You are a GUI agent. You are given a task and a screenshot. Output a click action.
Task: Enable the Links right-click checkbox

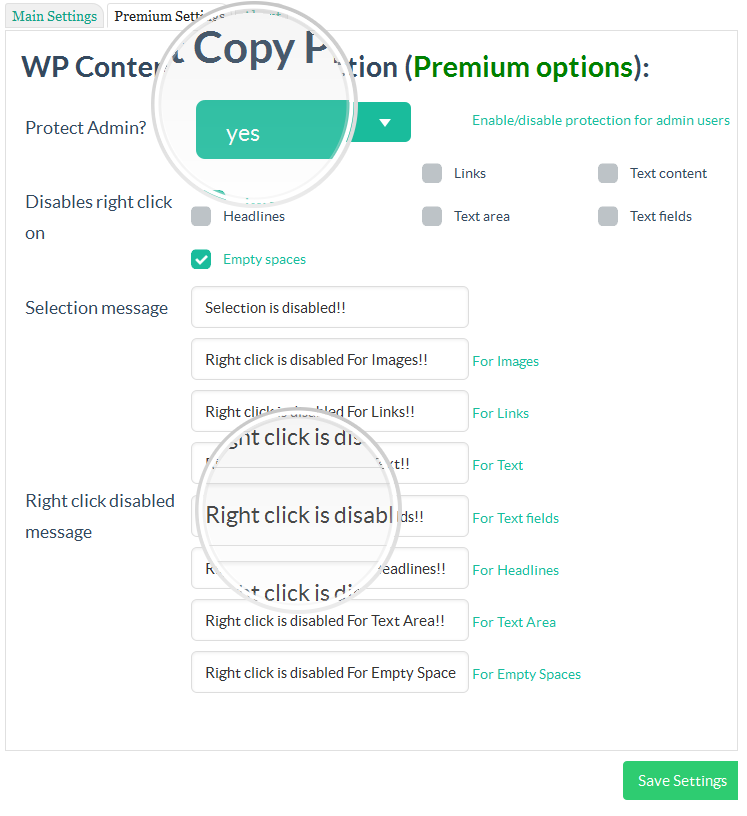click(x=431, y=173)
